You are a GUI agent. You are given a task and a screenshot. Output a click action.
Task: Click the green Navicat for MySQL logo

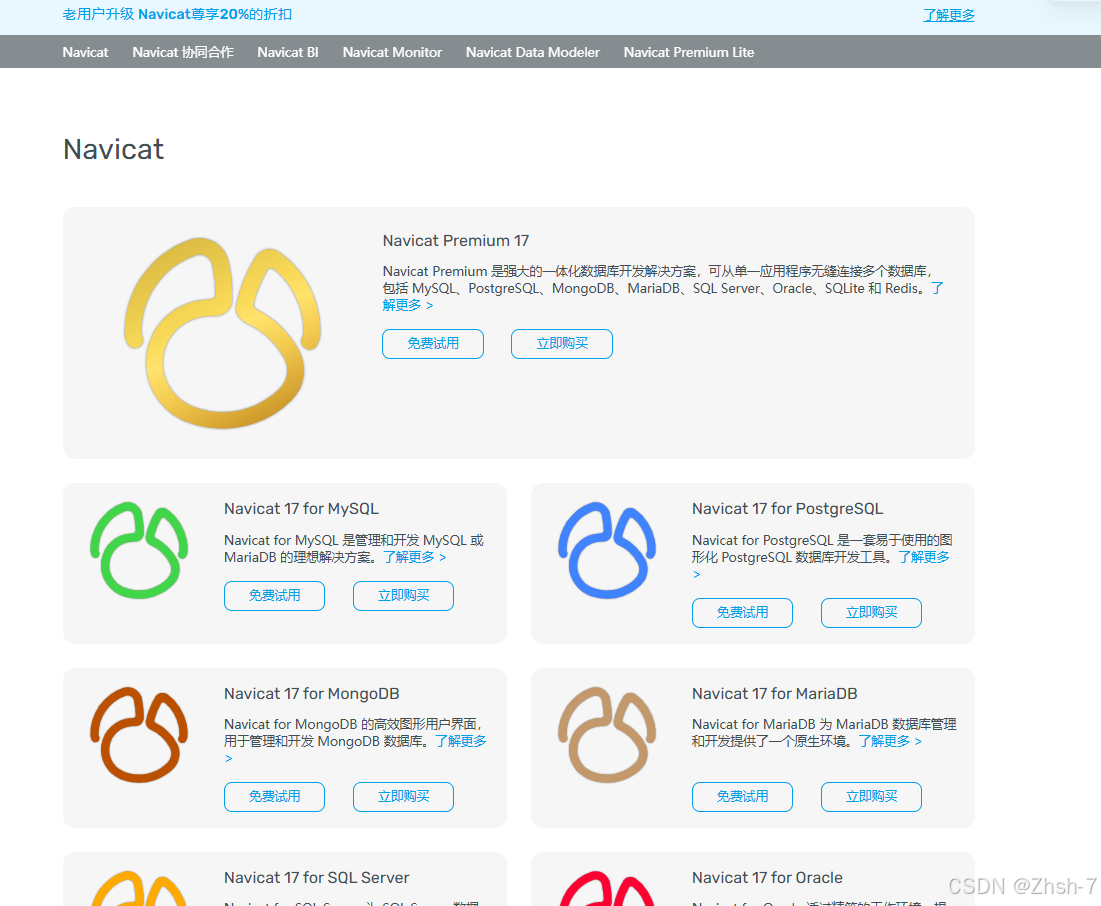pos(139,550)
